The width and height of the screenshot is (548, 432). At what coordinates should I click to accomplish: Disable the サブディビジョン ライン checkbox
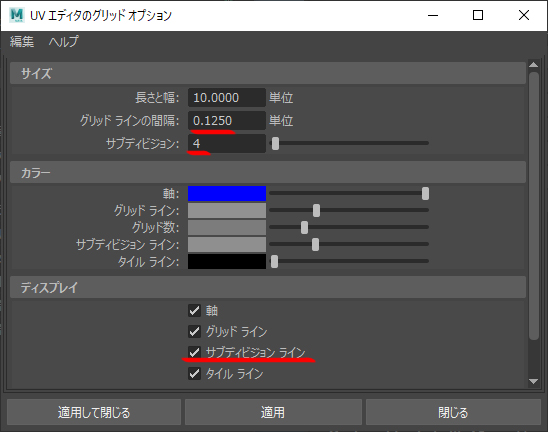pyautogui.click(x=194, y=352)
